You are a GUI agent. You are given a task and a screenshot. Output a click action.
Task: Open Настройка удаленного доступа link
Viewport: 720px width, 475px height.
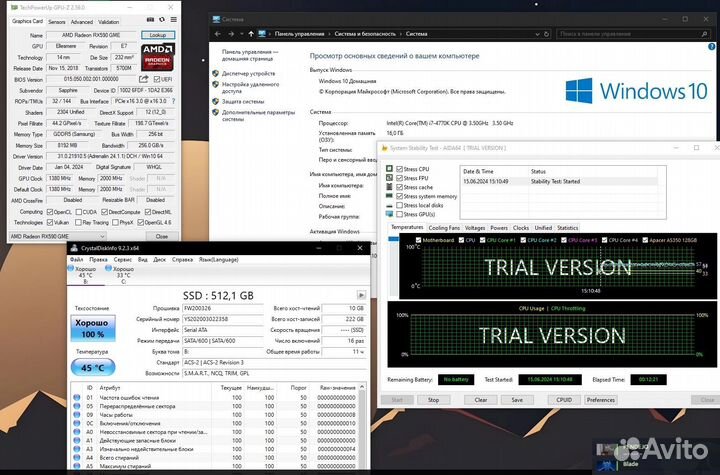pyautogui.click(x=250, y=88)
